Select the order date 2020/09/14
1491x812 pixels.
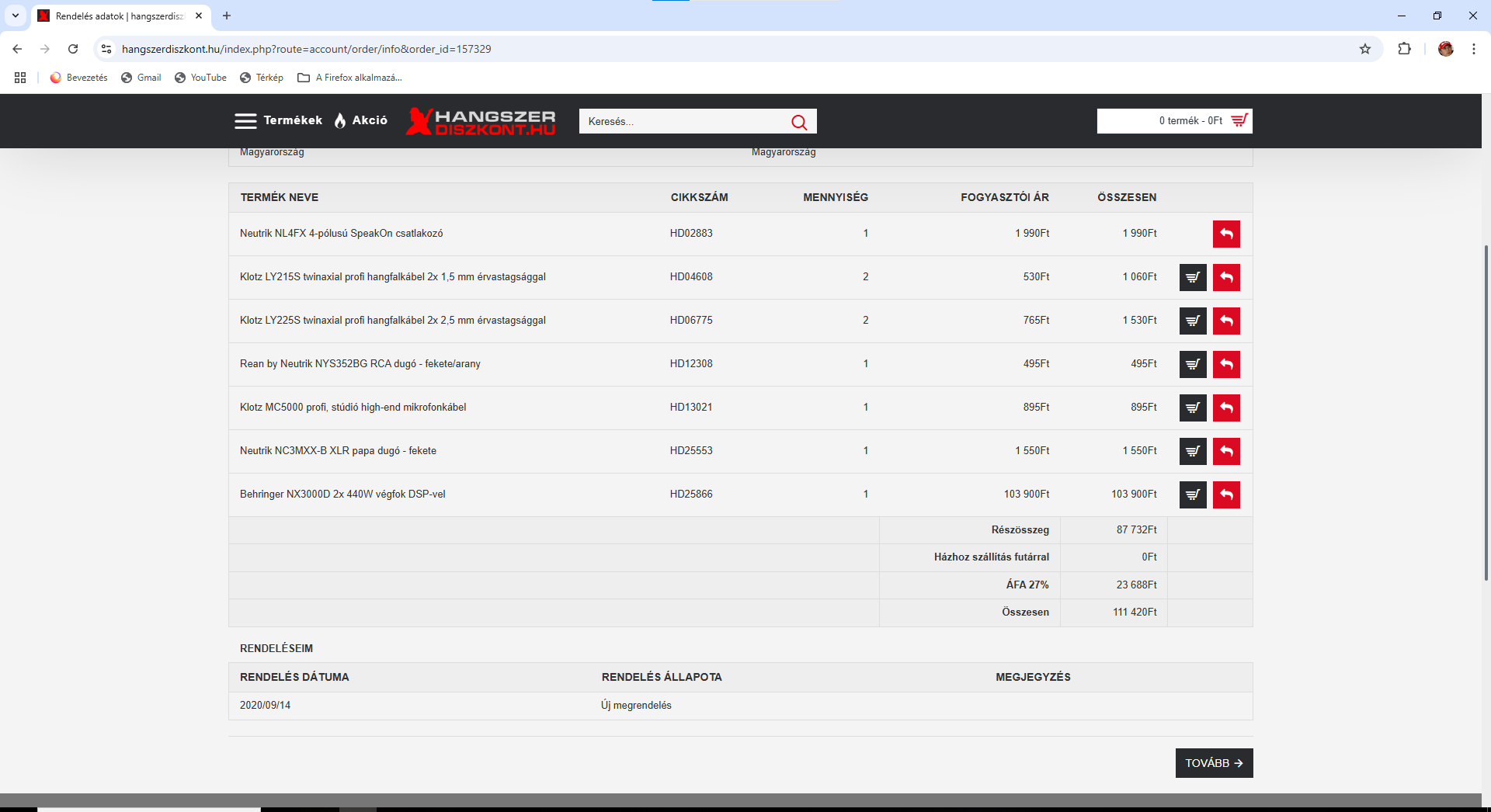(265, 706)
